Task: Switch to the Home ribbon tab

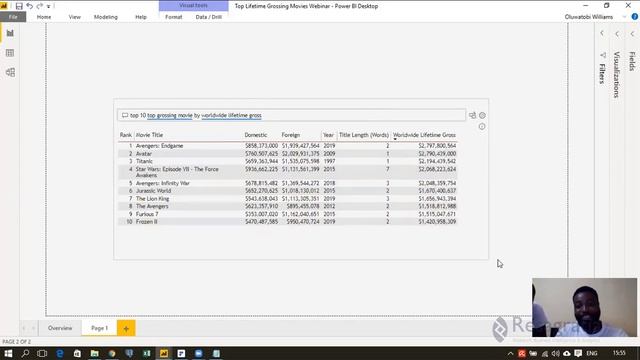Action: [44, 17]
